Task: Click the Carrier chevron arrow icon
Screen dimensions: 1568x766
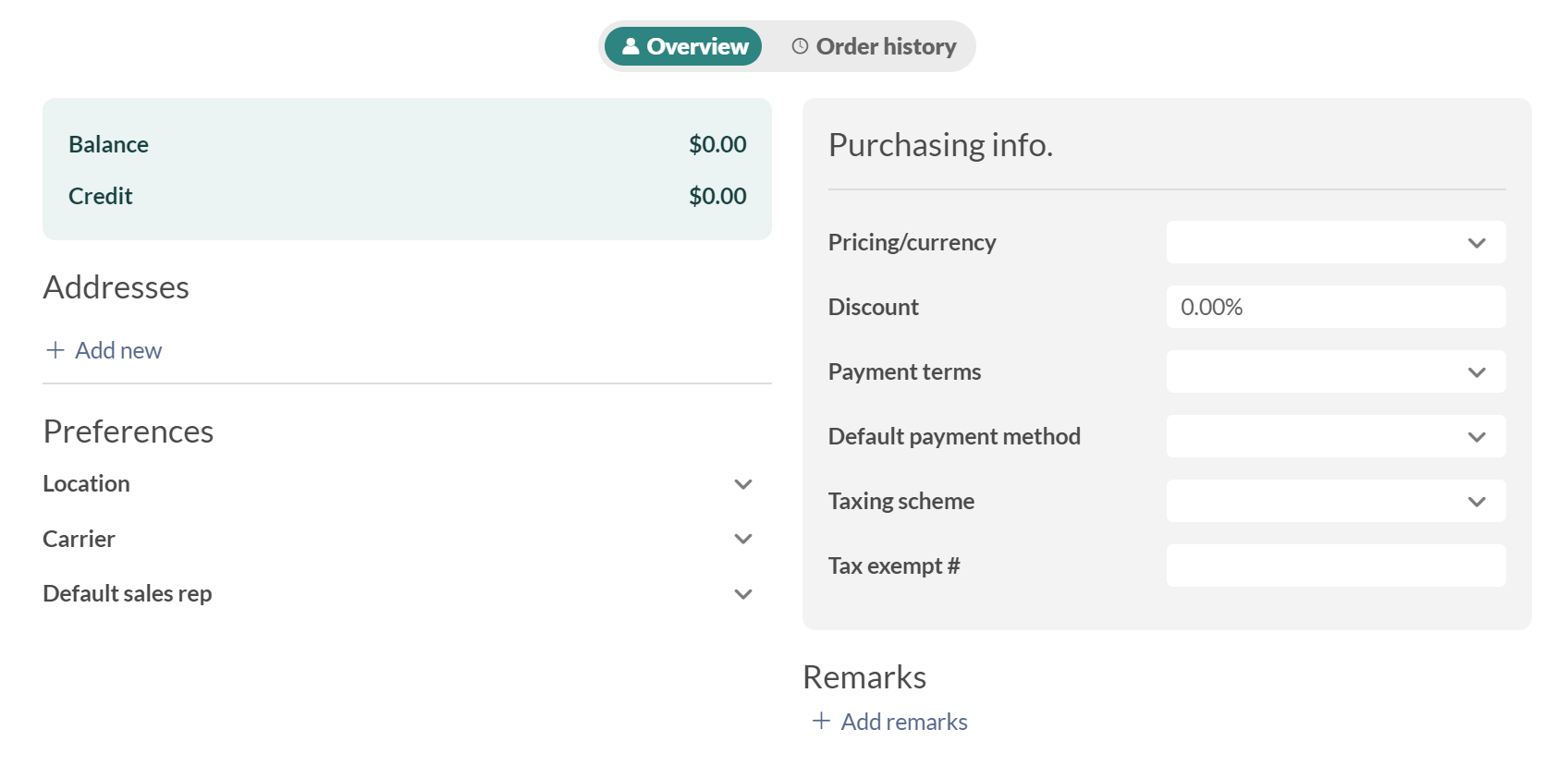Action: [x=743, y=539]
